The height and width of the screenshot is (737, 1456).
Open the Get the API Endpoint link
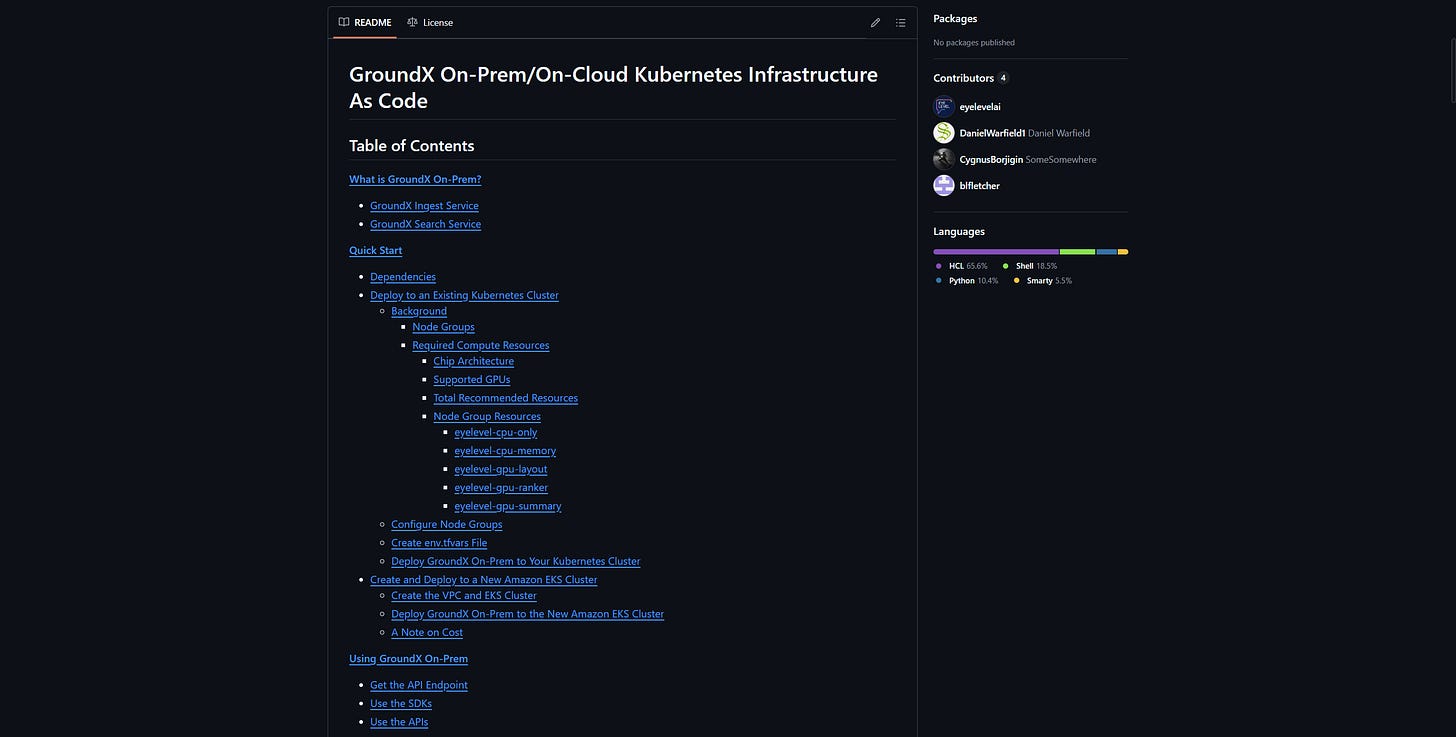[x=419, y=686]
